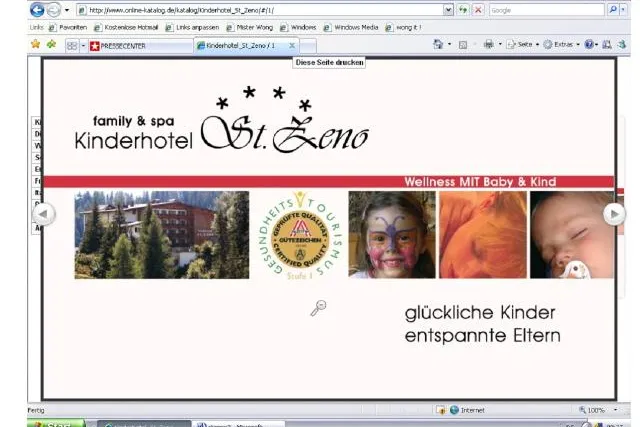This screenshot has height=427, width=640.
Task: Print the page with the printer icon
Action: (x=489, y=44)
